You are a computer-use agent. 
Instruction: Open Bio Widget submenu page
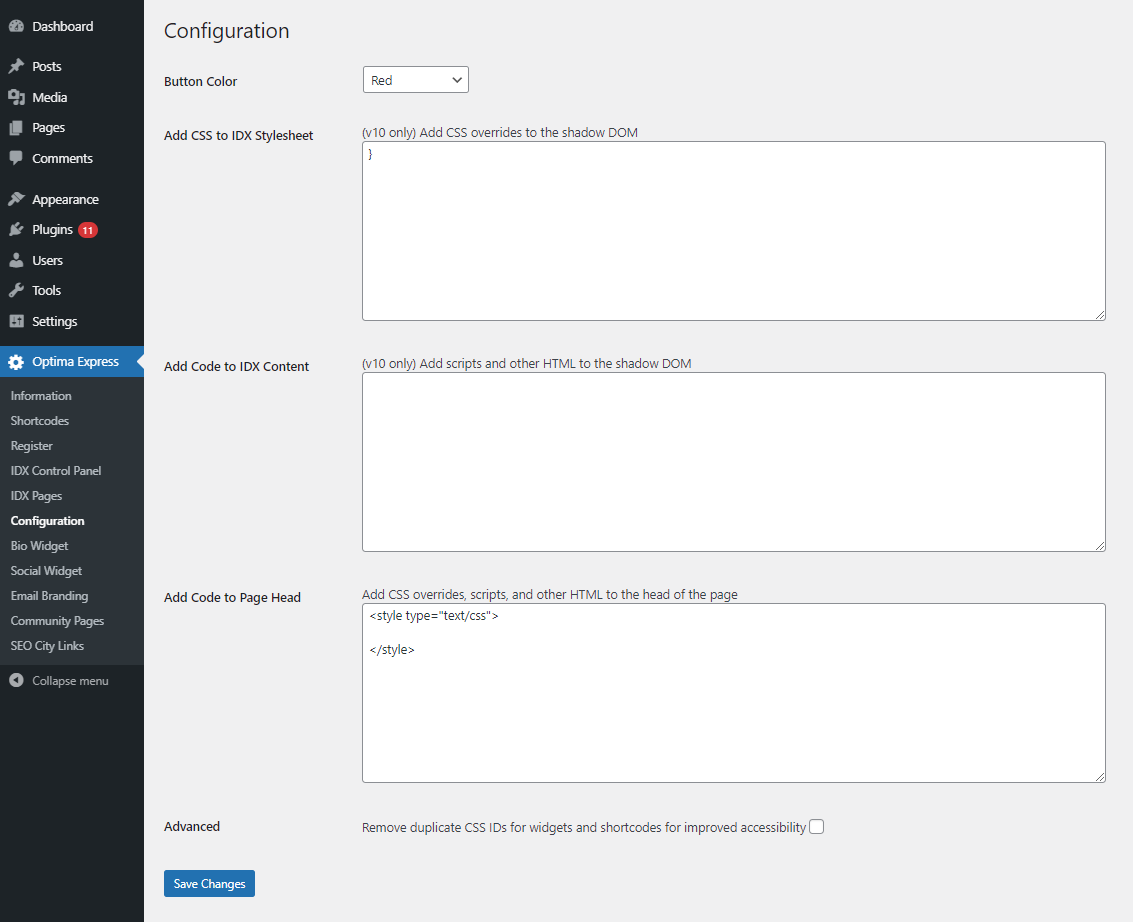[39, 546]
